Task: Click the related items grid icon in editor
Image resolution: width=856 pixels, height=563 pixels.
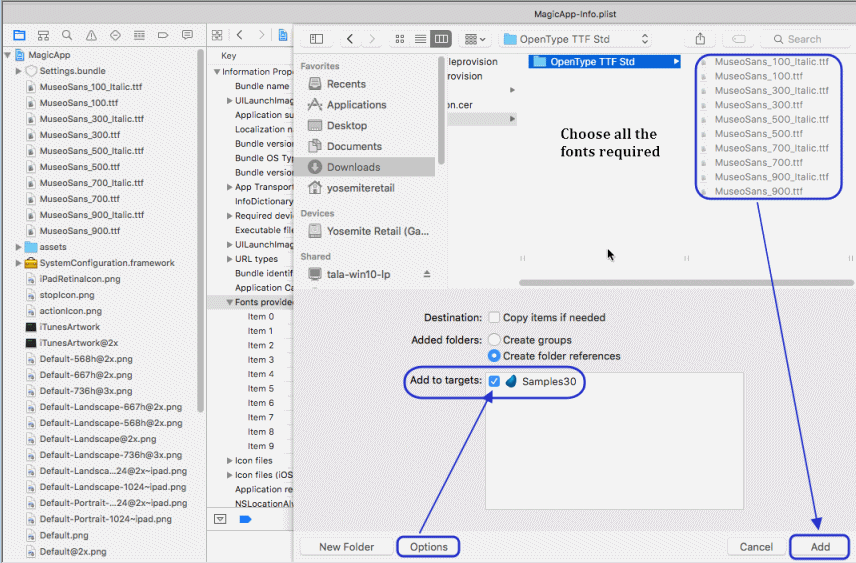Action: coord(217,35)
